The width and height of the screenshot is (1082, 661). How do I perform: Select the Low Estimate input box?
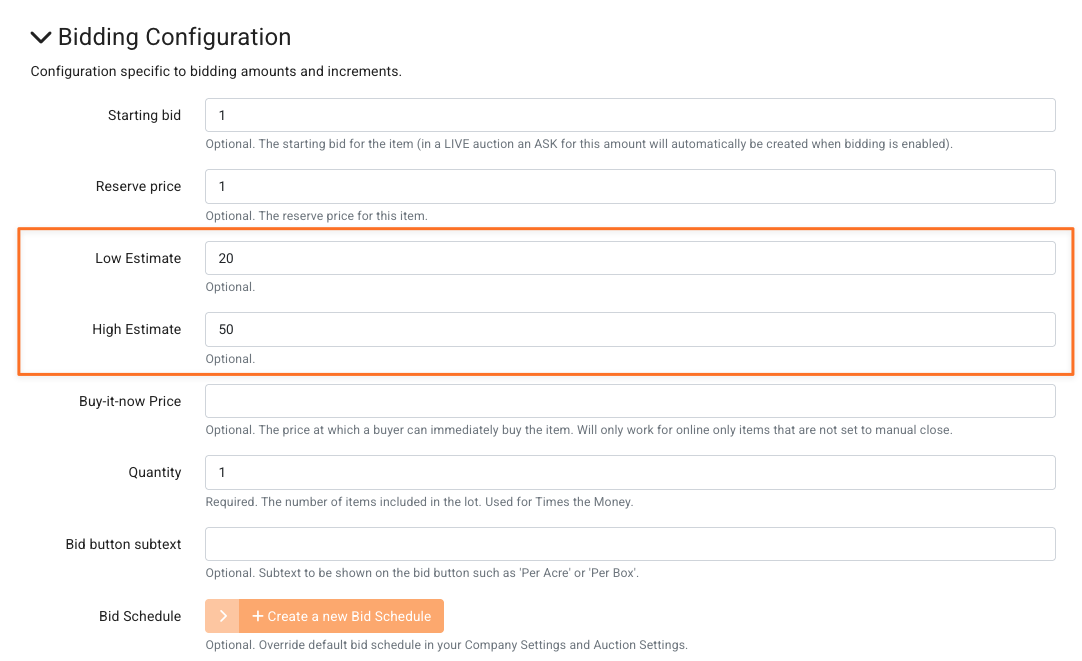630,258
